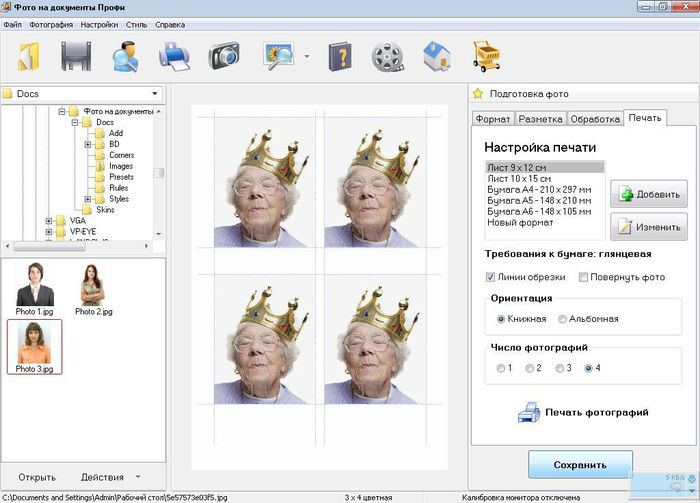Switch to the Формат tab
Image resolution: width=700 pixels, height=503 pixels.
pos(493,119)
